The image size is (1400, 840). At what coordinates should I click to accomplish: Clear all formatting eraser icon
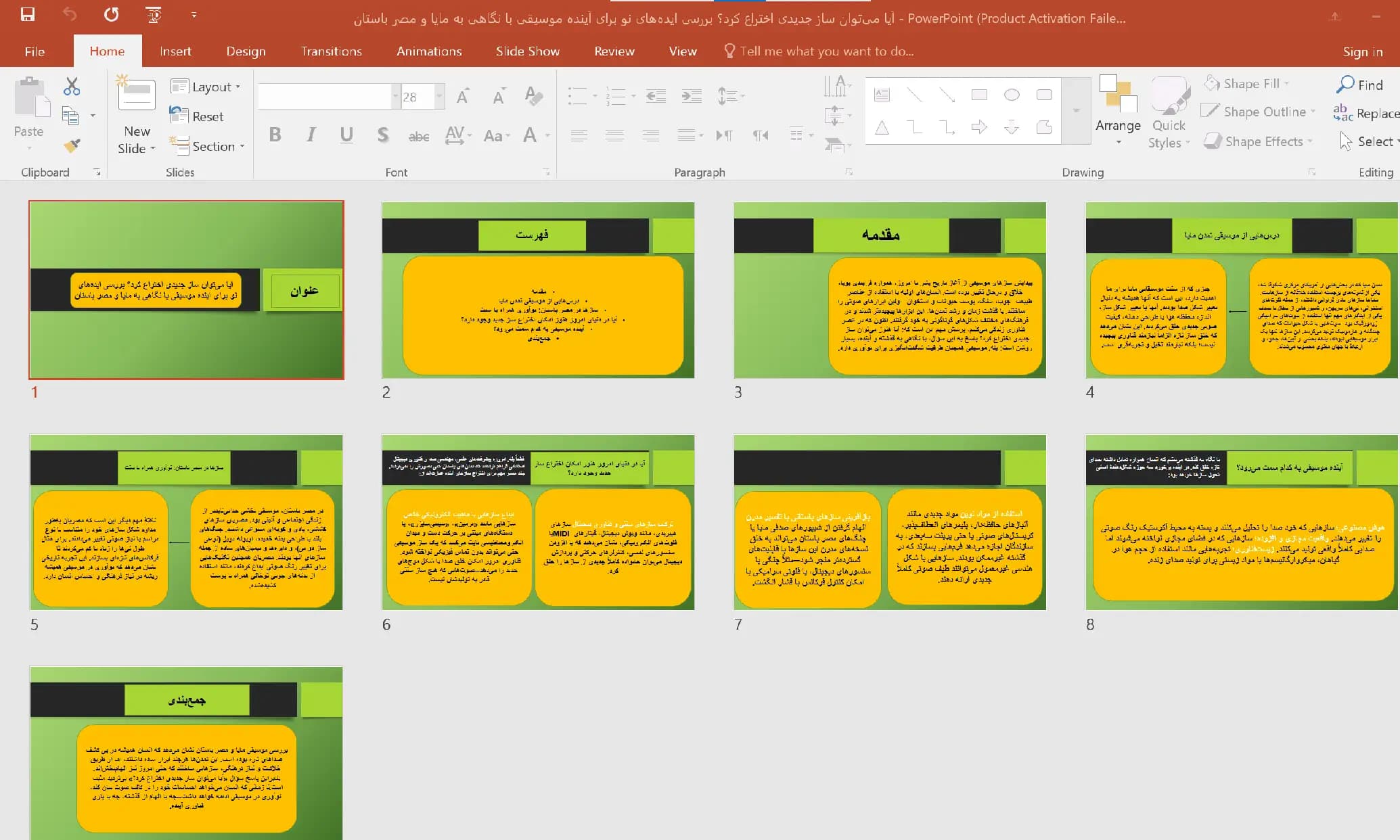pyautogui.click(x=534, y=97)
